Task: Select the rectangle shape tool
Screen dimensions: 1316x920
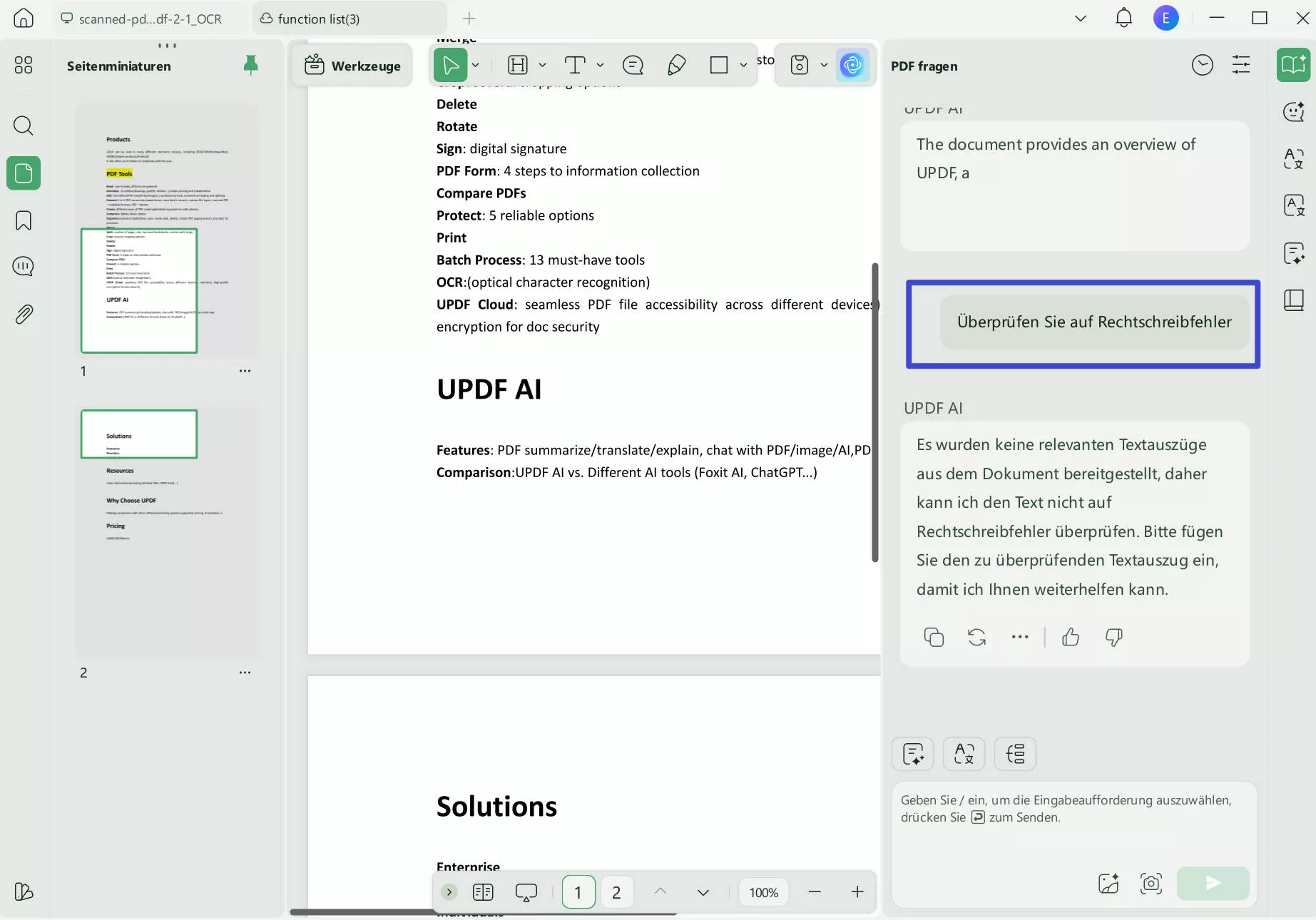Action: (x=719, y=66)
